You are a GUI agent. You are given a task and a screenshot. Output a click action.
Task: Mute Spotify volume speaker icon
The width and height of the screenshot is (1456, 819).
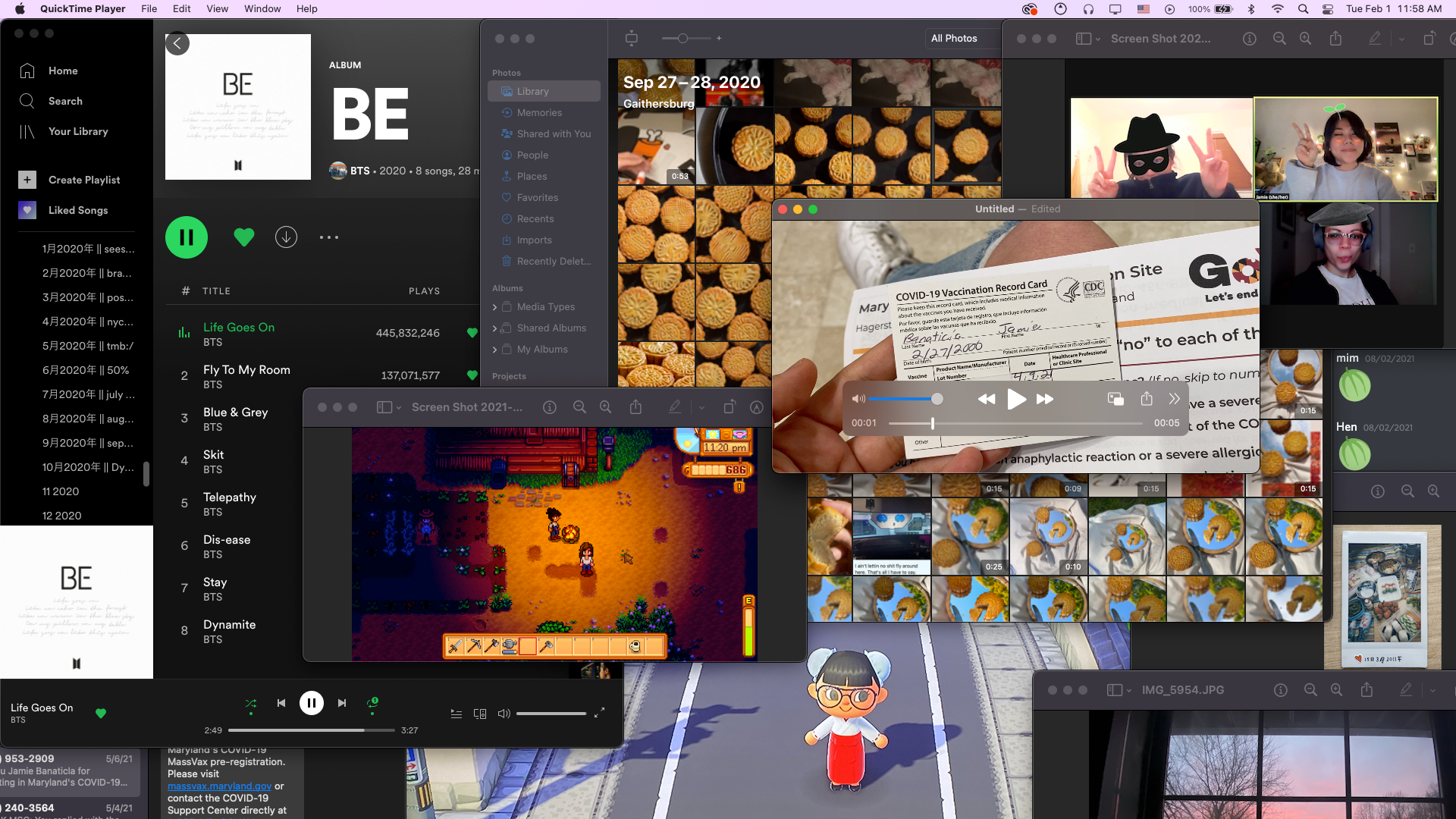(504, 714)
